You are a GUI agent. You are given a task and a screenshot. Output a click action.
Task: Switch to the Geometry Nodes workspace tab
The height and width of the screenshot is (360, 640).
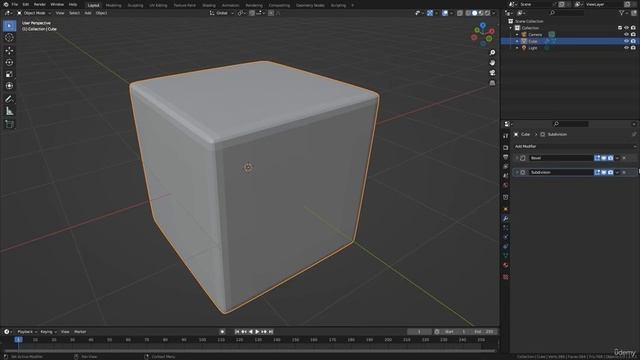(310, 5)
